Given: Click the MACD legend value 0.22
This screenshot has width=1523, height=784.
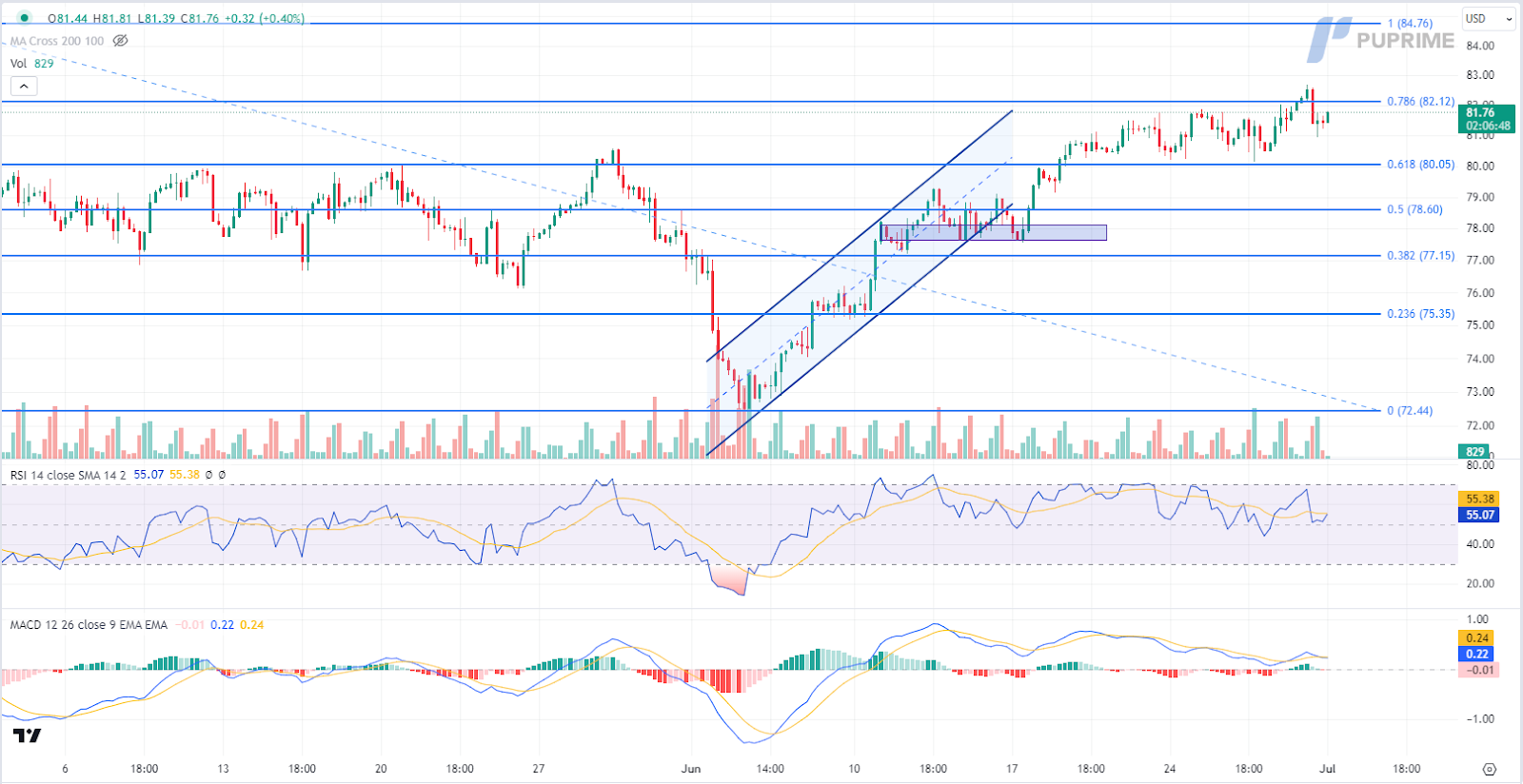Looking at the screenshot, I should [x=223, y=625].
